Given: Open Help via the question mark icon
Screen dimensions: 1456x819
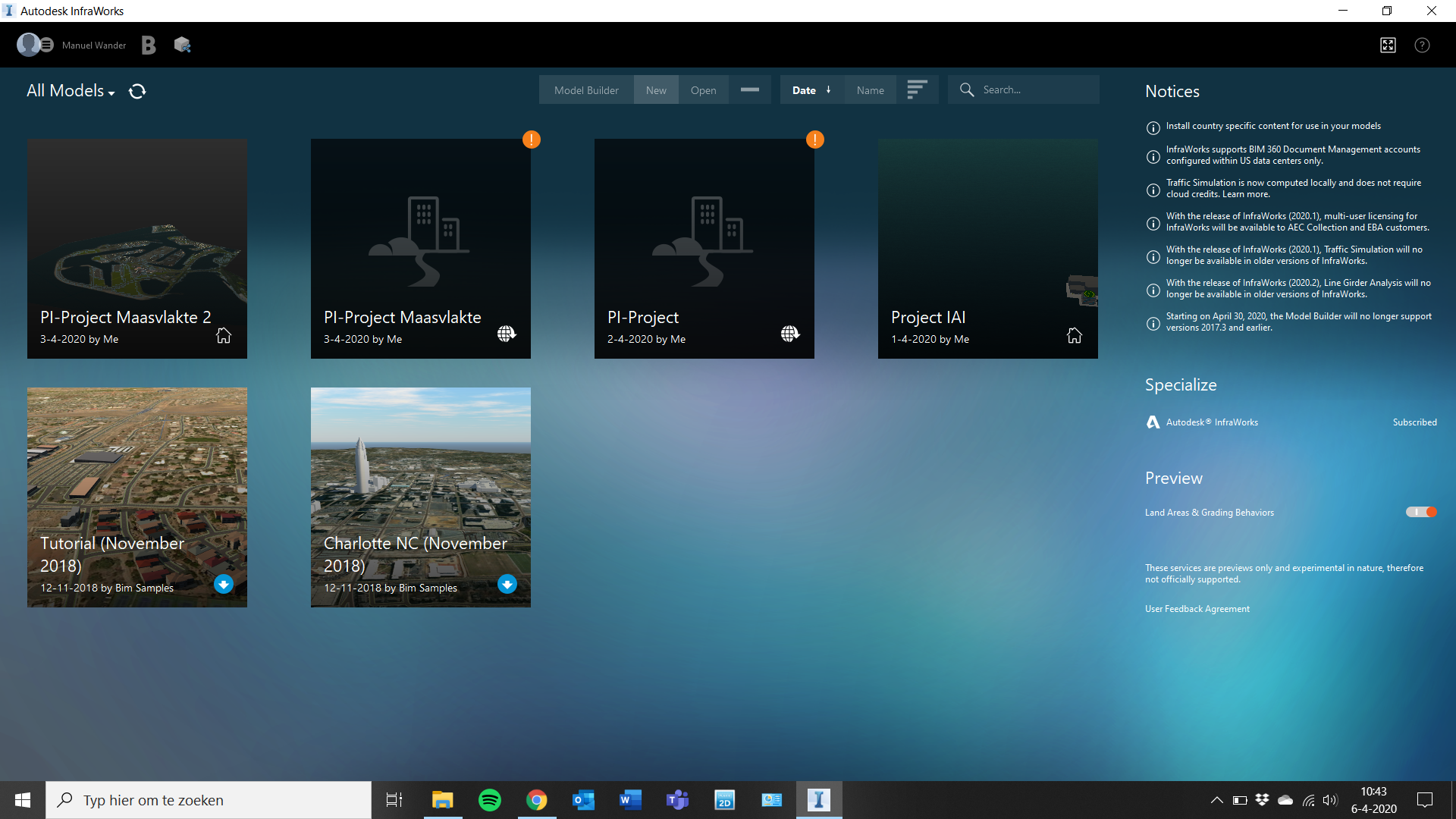Looking at the screenshot, I should point(1422,45).
